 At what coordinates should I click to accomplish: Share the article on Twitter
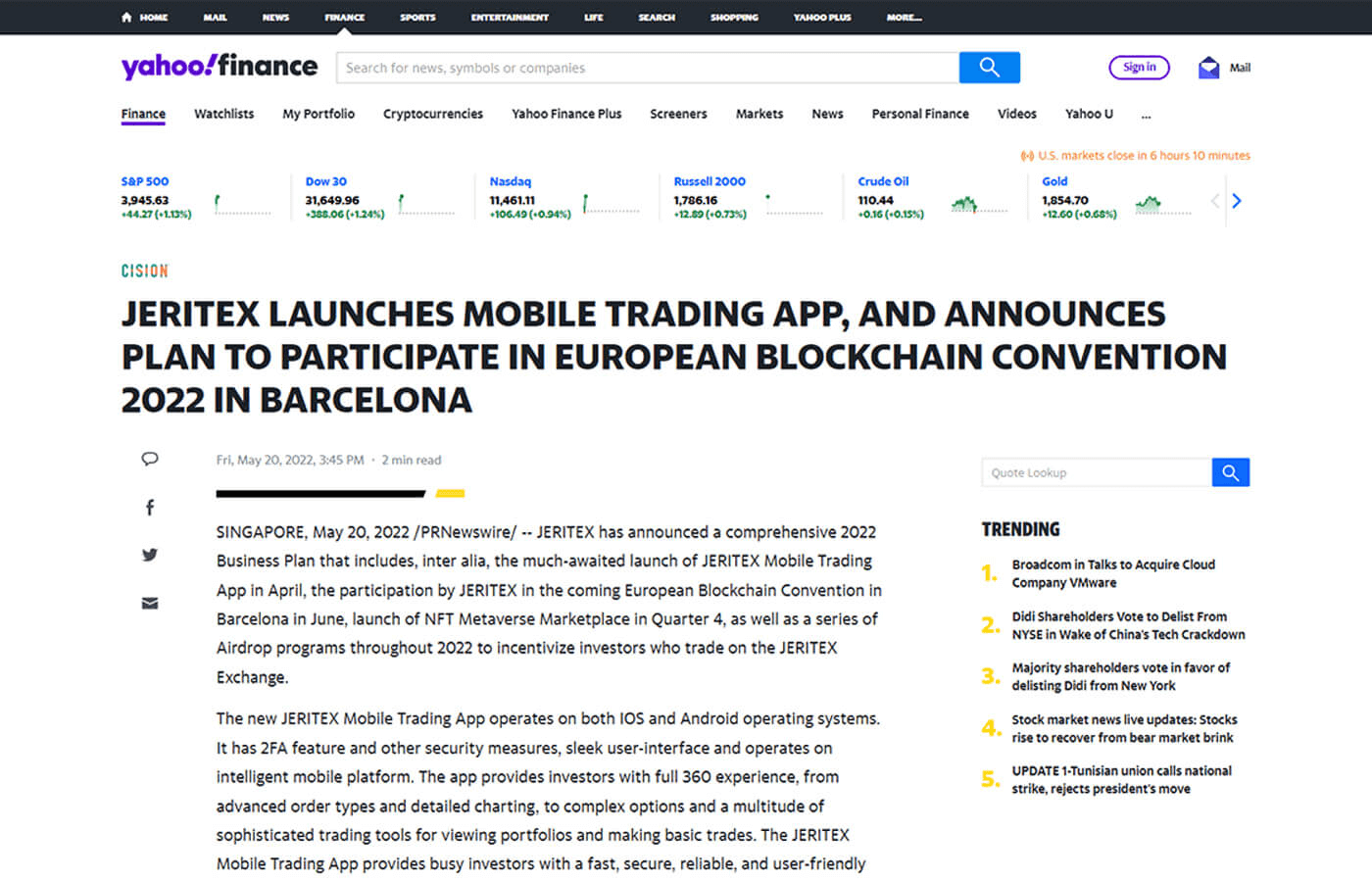[150, 555]
